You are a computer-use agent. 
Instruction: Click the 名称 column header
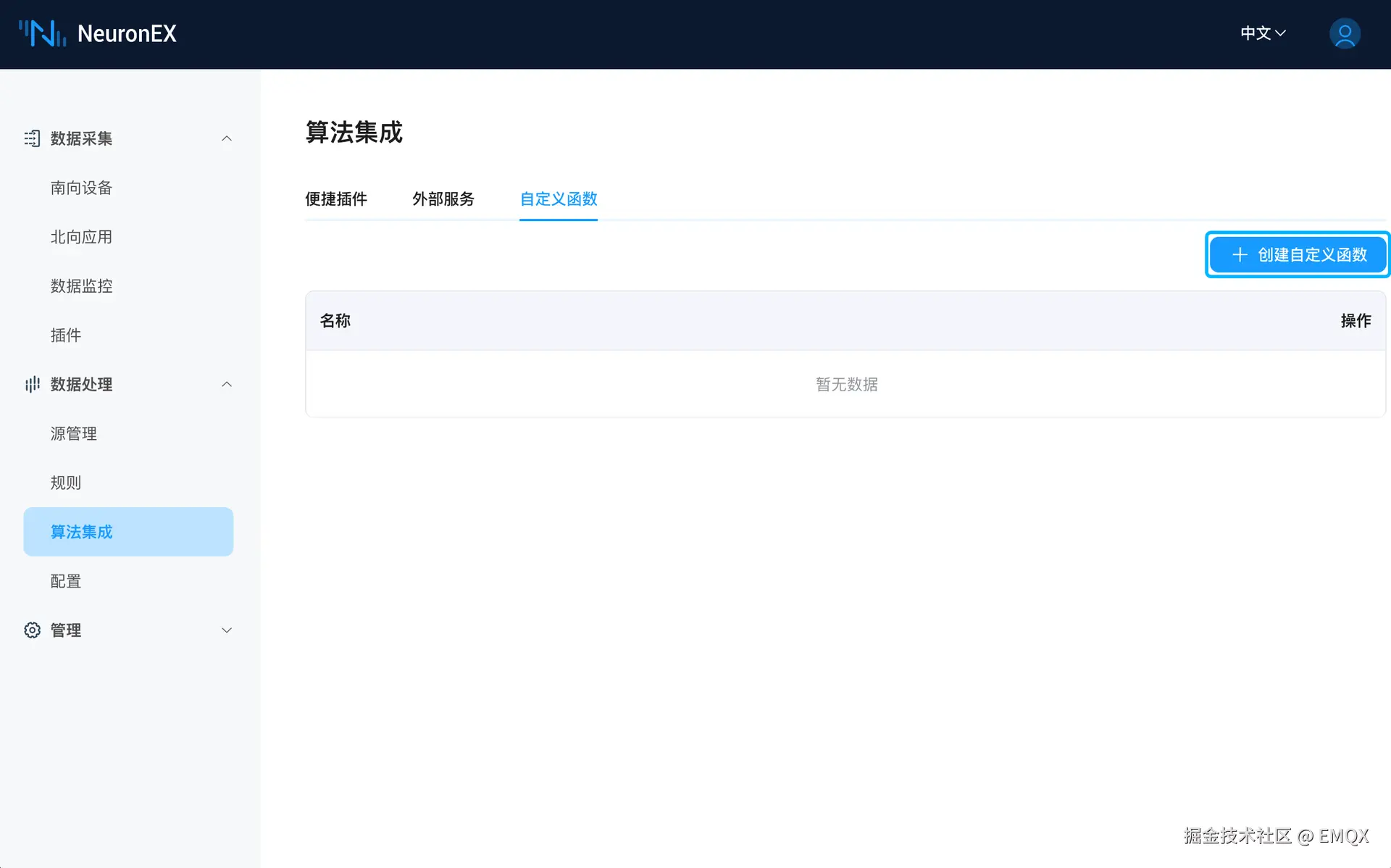point(335,320)
